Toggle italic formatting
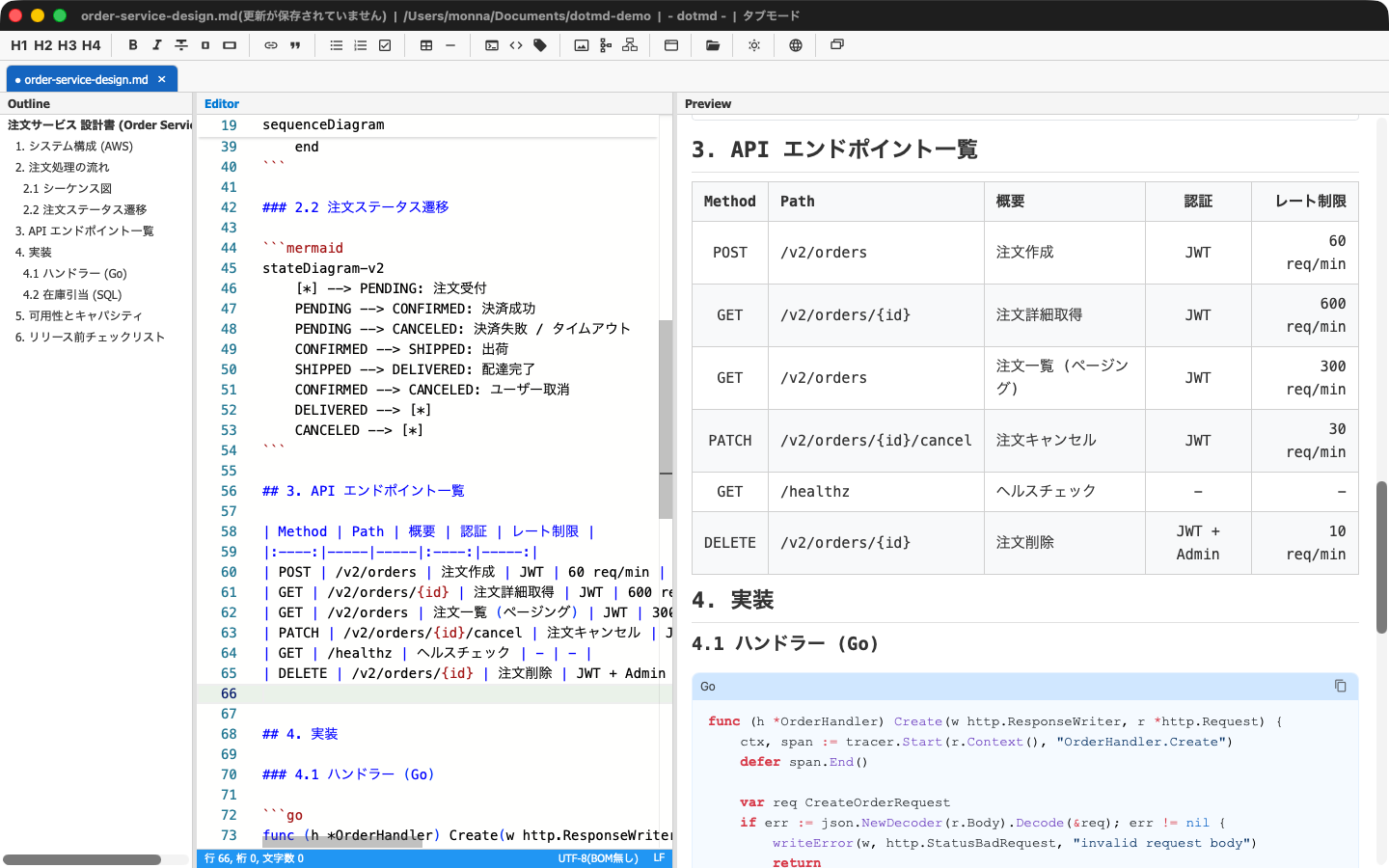 click(x=157, y=45)
